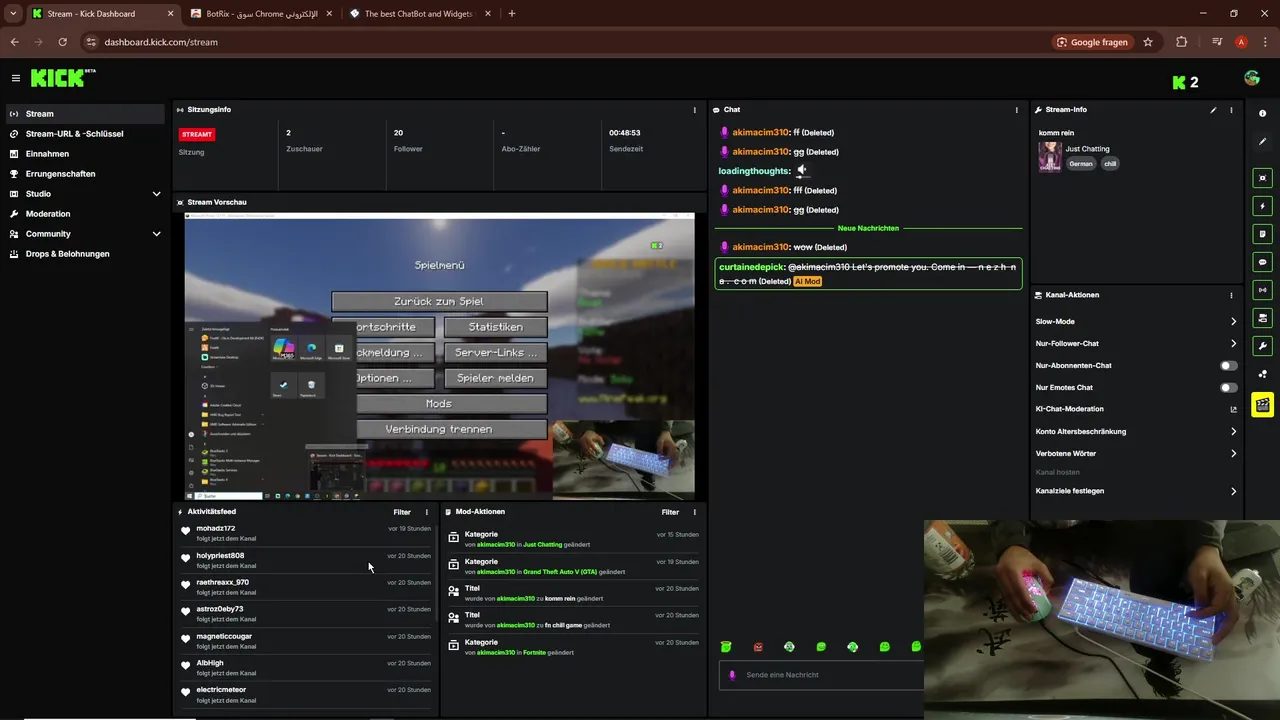Open Chat panel three-dot menu
The image size is (1280, 720).
tap(1016, 110)
